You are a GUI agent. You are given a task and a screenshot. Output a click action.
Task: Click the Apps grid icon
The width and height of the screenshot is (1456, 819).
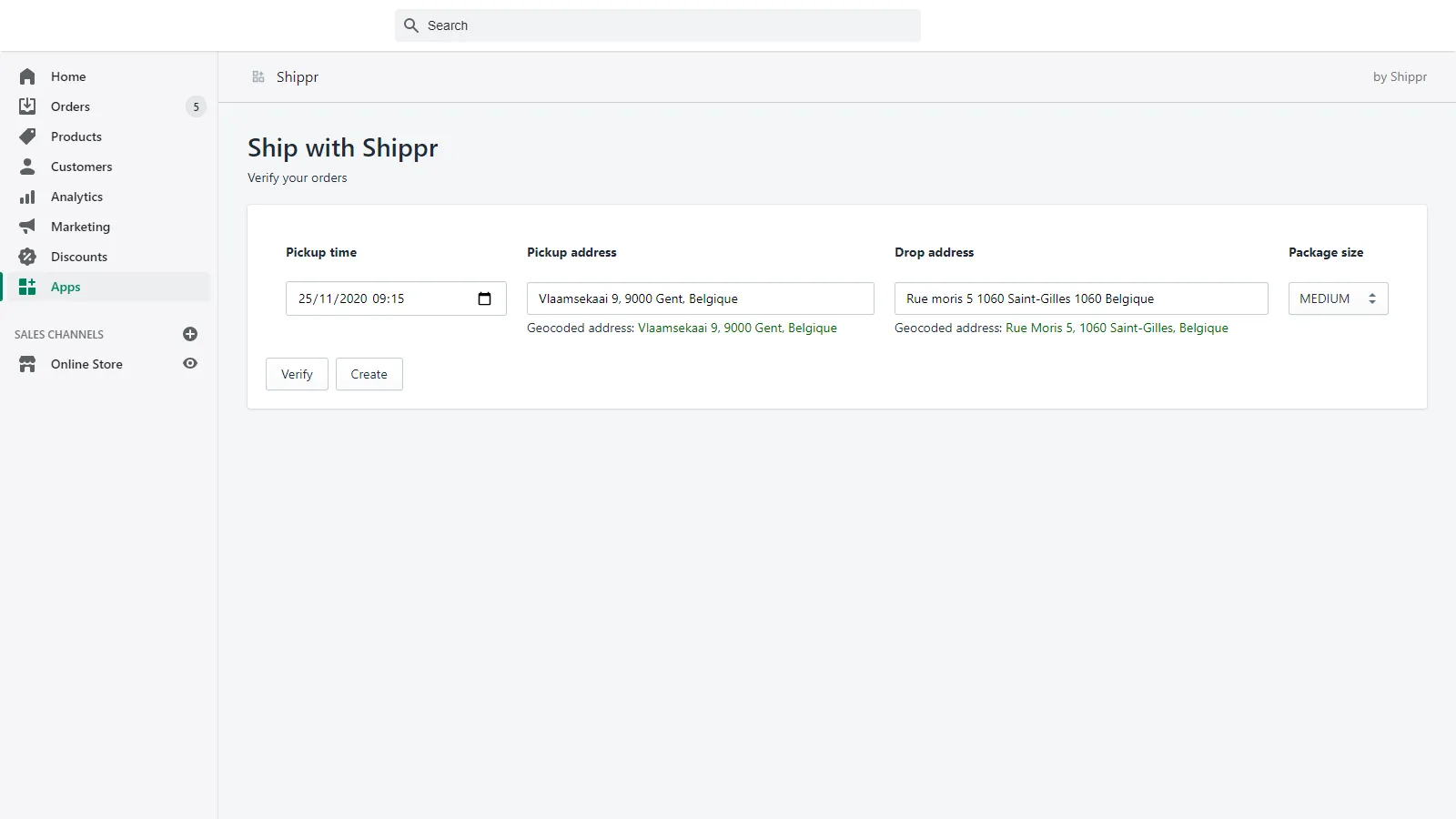[x=27, y=287]
